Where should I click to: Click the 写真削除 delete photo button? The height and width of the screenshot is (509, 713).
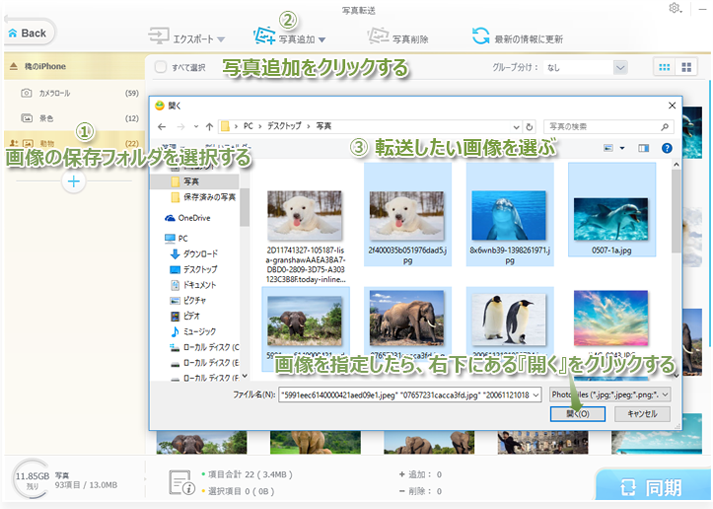pyautogui.click(x=398, y=38)
